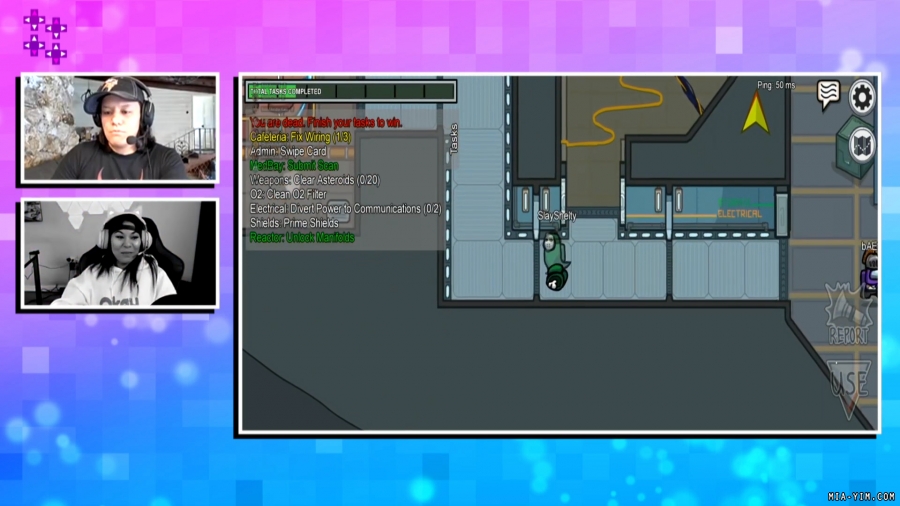Click 'Admin: Swipe Card' task

pyautogui.click(x=288, y=151)
